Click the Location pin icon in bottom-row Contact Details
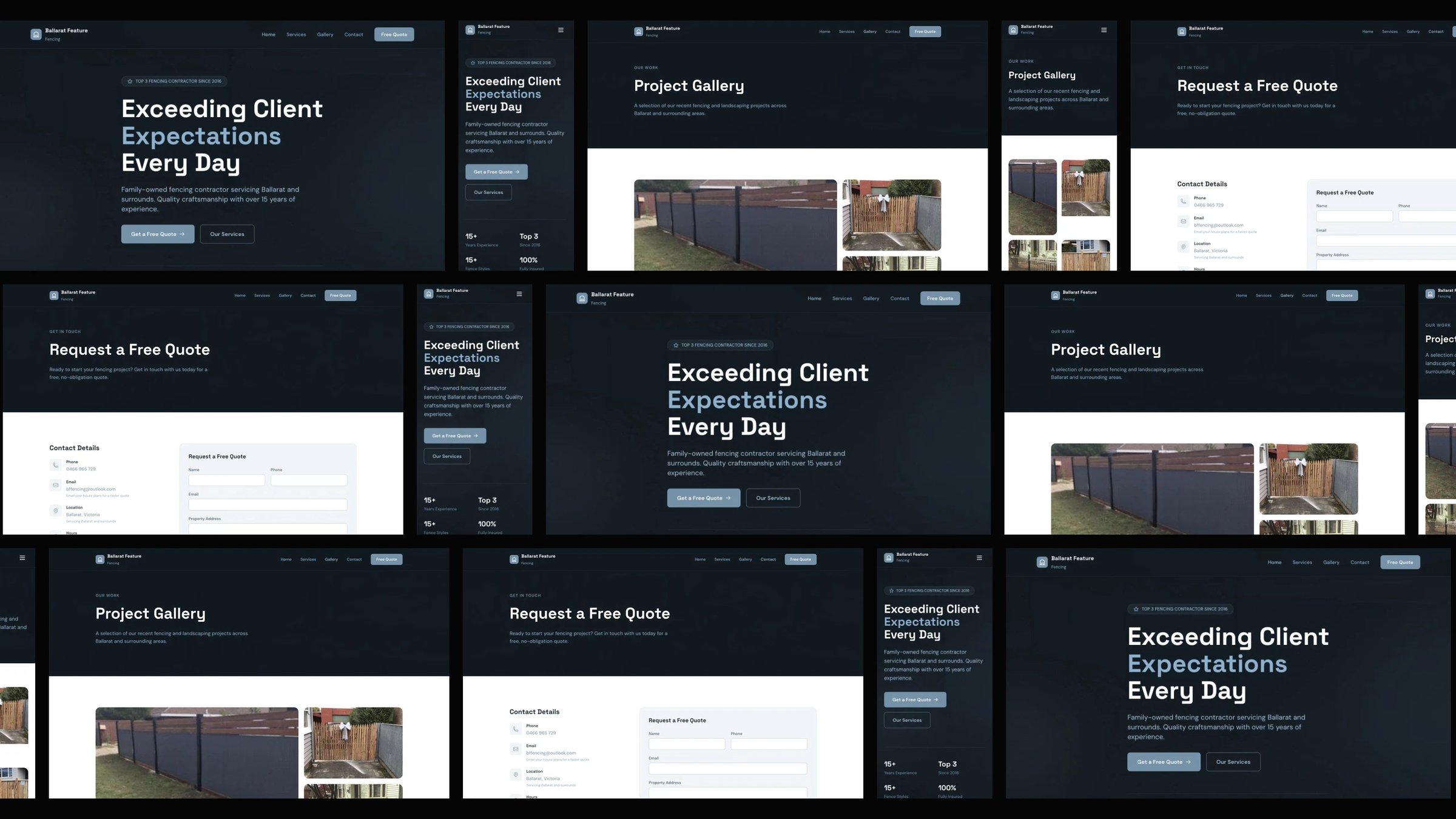1456x819 pixels. point(516,775)
